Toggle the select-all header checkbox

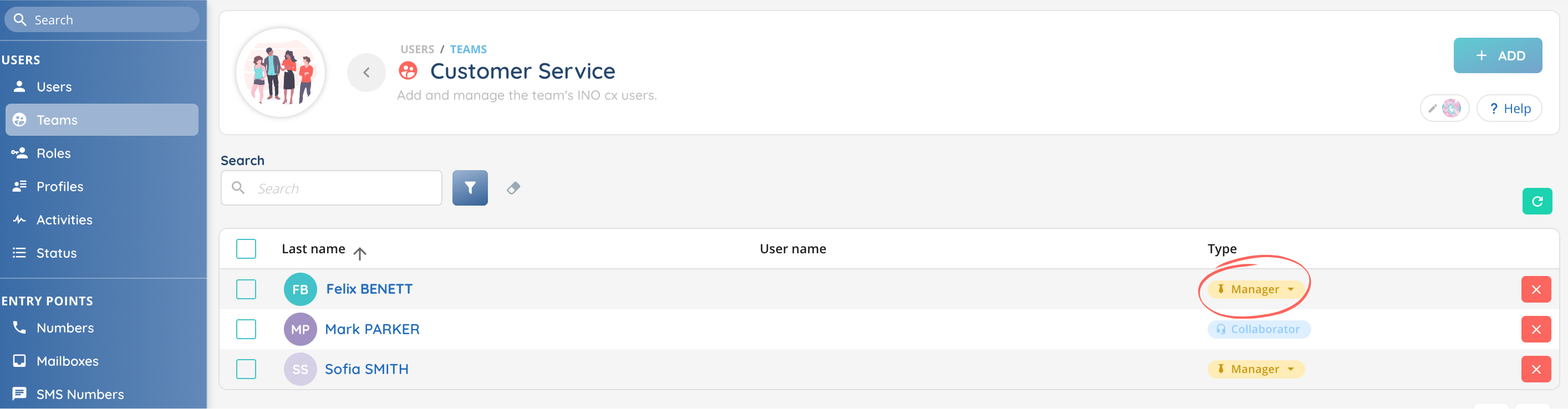246,249
